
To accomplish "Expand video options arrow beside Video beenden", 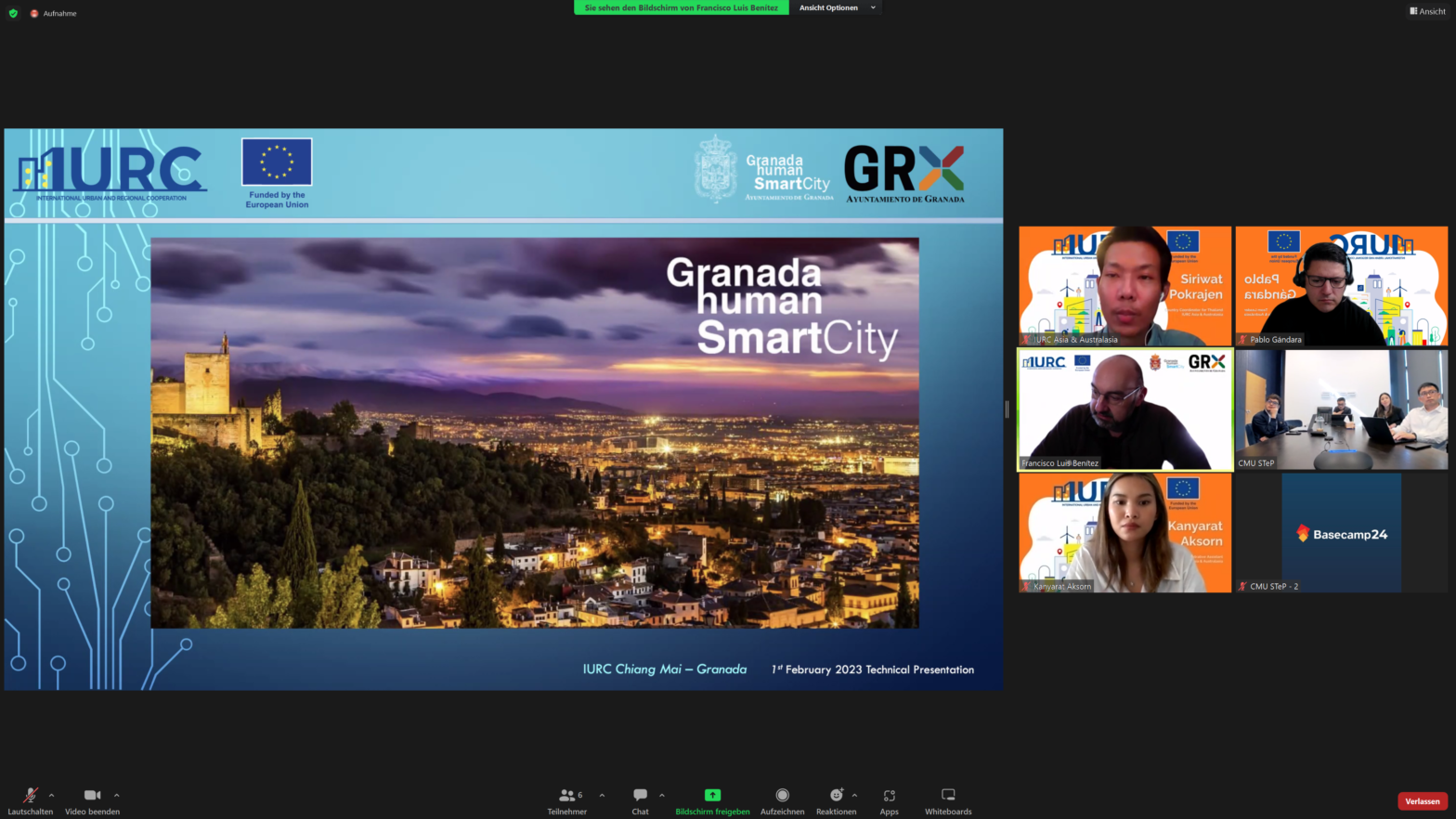I will [116, 796].
